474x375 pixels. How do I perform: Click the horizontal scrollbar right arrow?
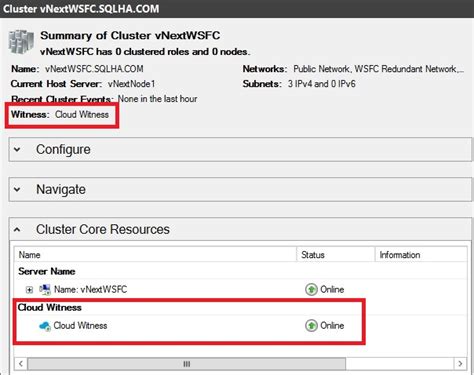click(x=460, y=364)
